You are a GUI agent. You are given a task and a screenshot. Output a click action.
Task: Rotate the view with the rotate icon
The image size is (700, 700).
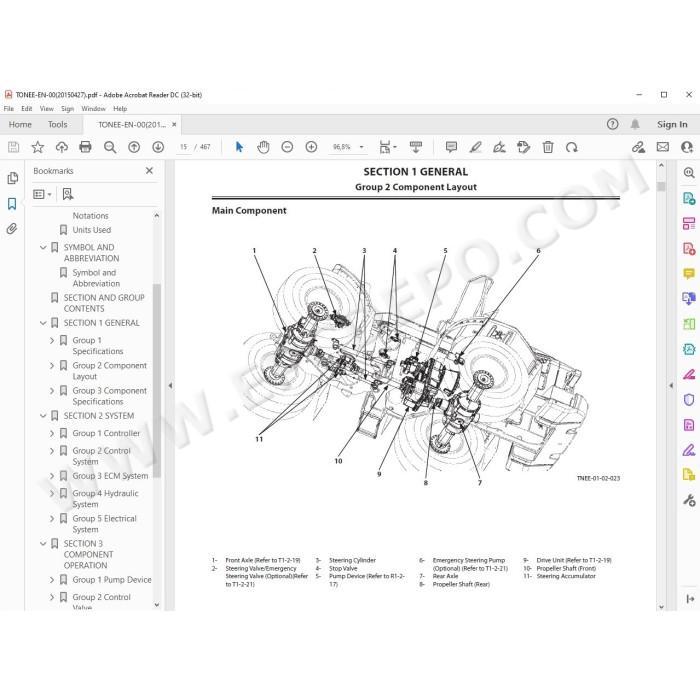click(x=571, y=147)
